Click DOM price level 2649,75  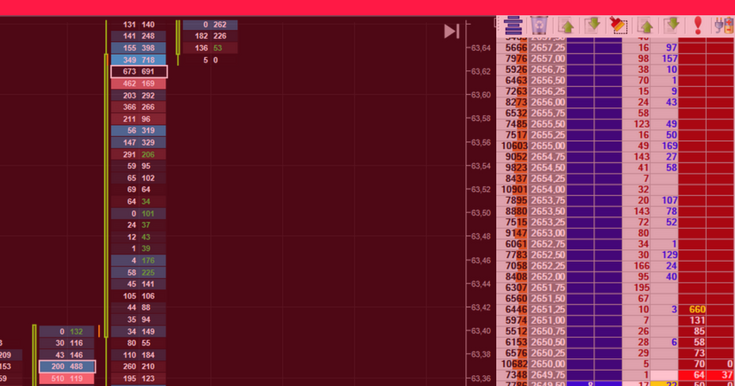click(x=548, y=375)
